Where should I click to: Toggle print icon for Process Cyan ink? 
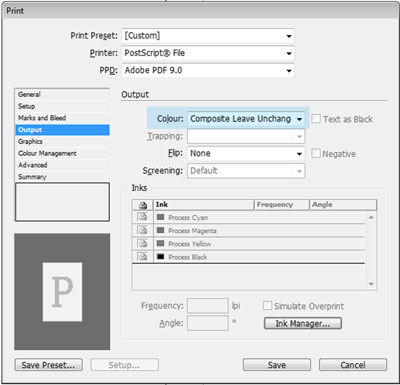pos(143,217)
